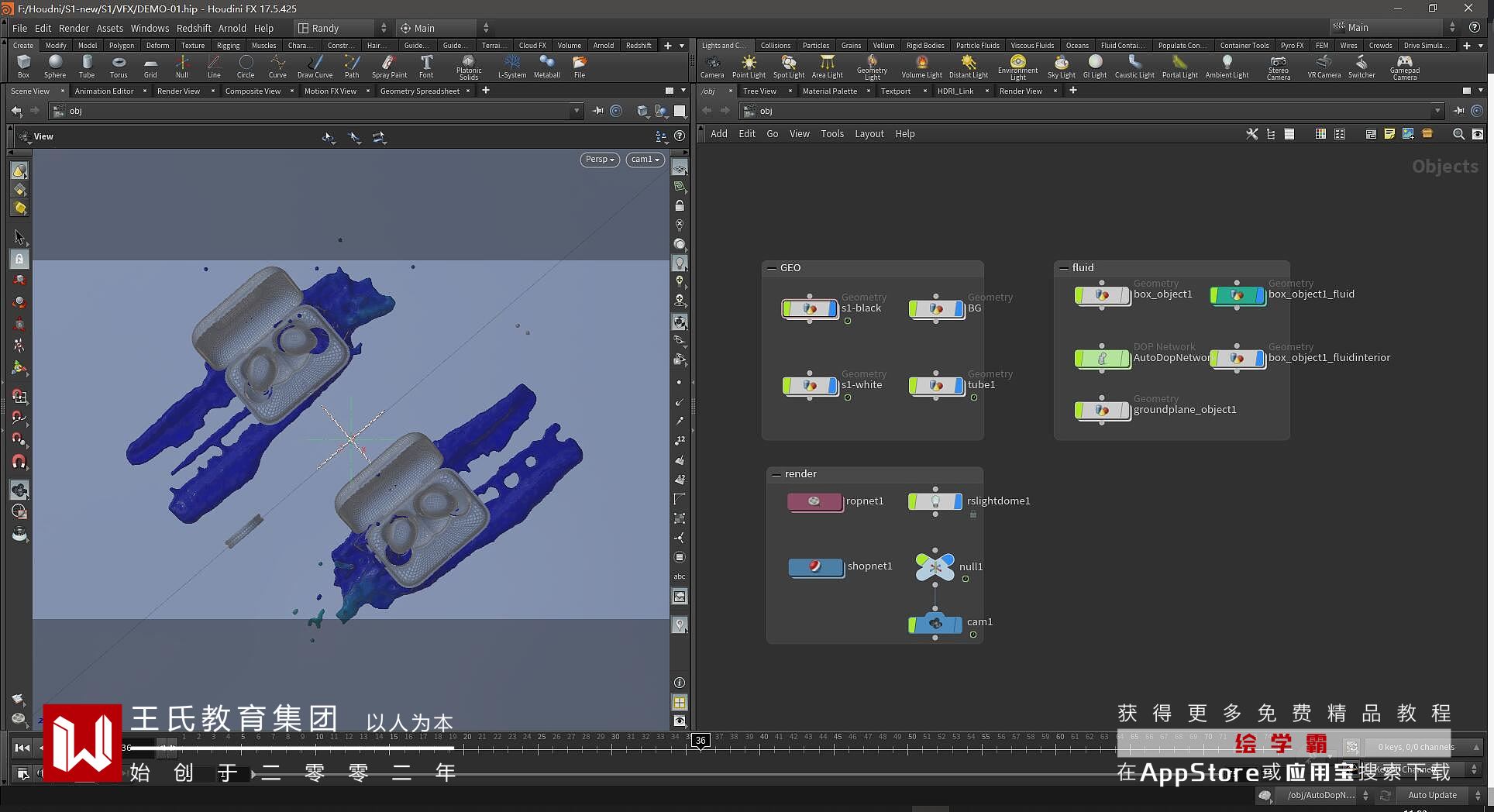Open the cam1 camera node
Viewport: 1494px width, 812px height.
tap(935, 624)
